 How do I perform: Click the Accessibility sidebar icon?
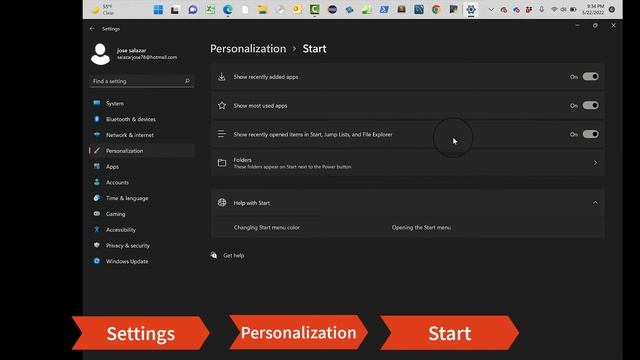[x=97, y=229]
